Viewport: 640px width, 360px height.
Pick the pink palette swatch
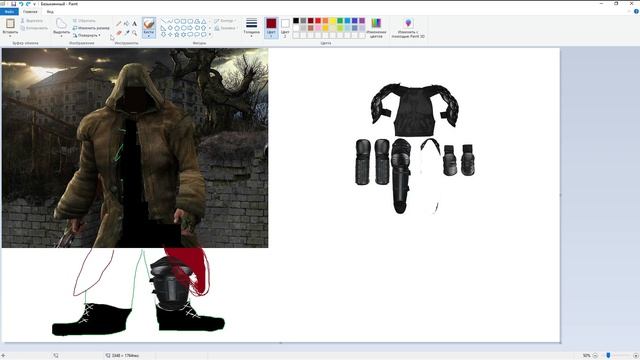[x=318, y=28]
